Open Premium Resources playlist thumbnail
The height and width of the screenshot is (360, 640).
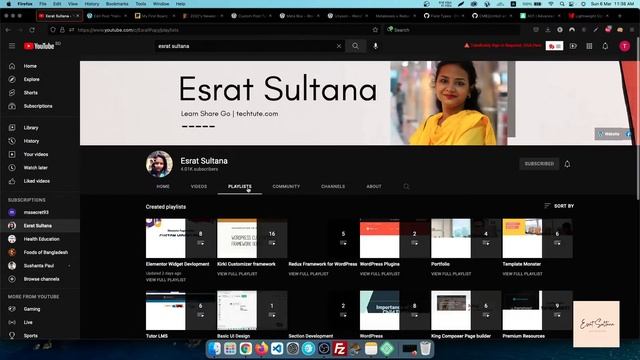tap(537, 310)
